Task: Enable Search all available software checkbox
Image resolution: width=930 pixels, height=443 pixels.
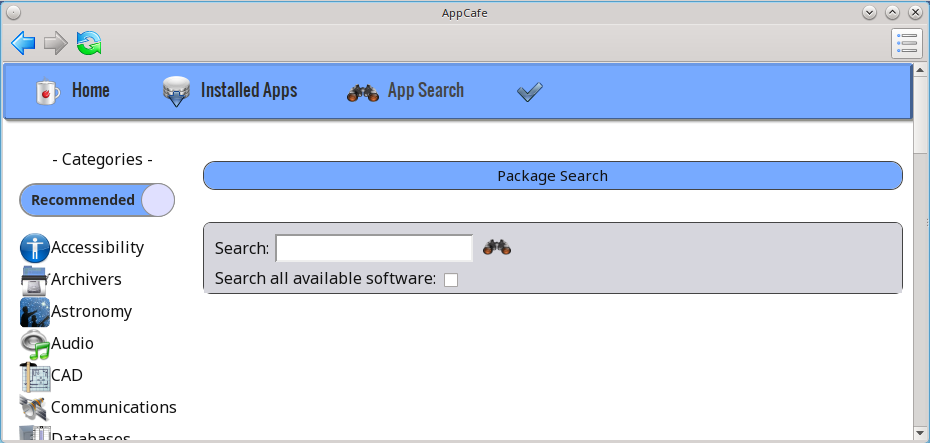Action: (x=451, y=280)
